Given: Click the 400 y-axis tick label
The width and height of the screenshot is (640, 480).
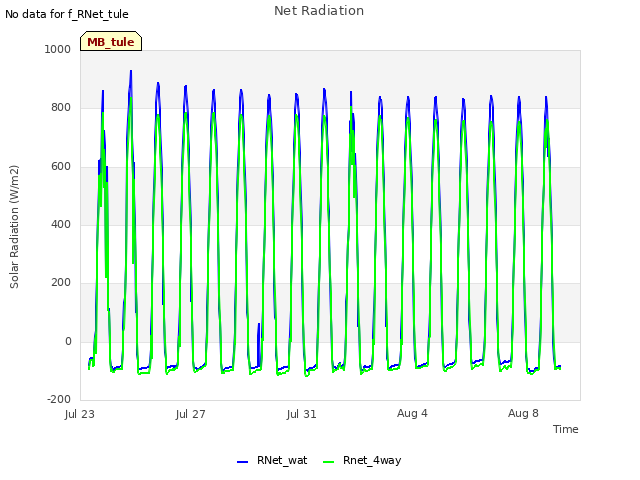Looking at the screenshot, I should [61, 224].
